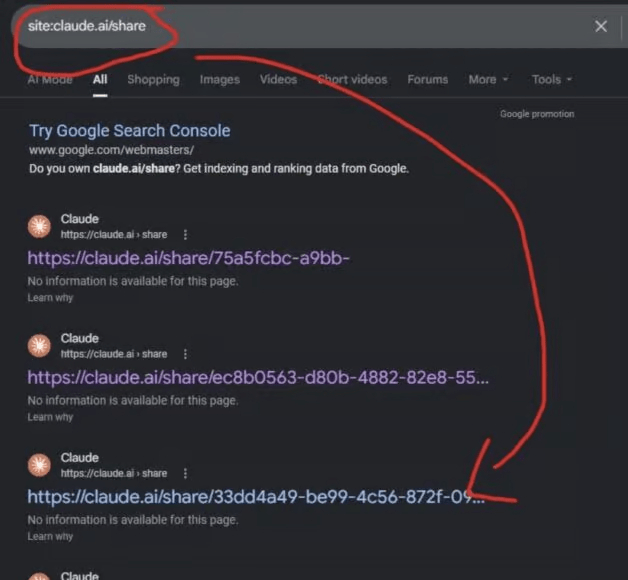Click the Google promotion label
The height and width of the screenshot is (580, 628).
click(x=537, y=114)
